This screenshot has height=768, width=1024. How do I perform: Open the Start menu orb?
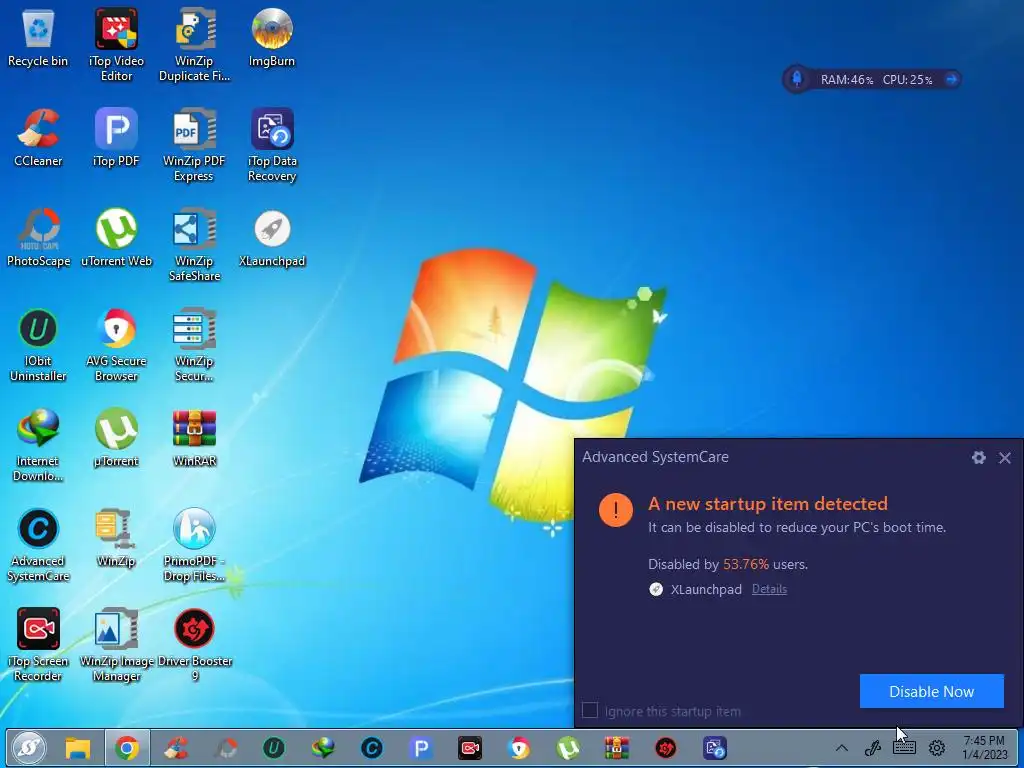pos(29,748)
